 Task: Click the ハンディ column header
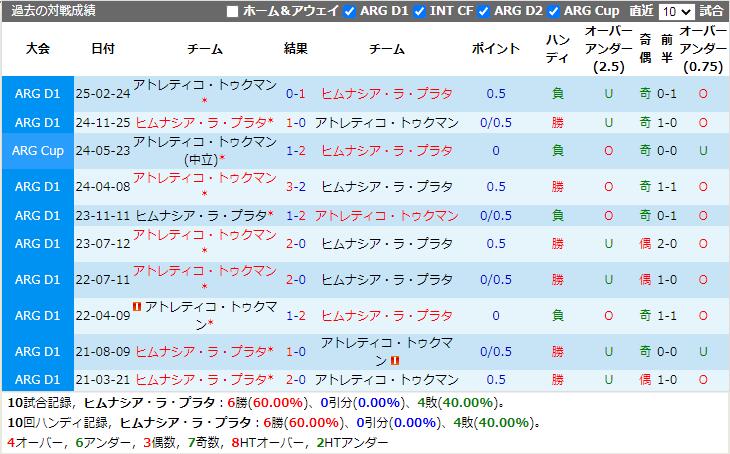558,48
